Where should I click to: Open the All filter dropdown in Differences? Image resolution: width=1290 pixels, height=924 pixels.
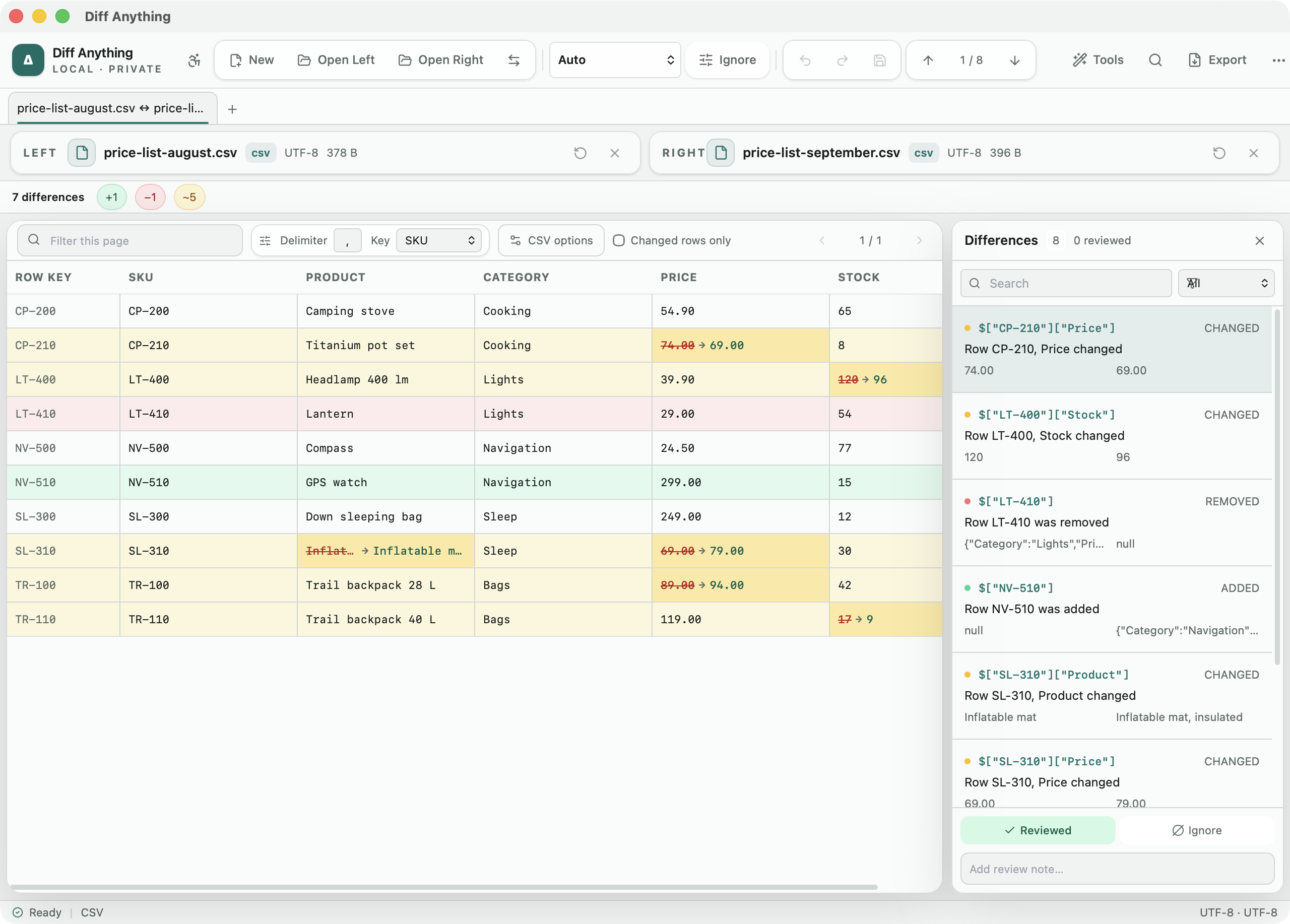pyautogui.click(x=1225, y=283)
